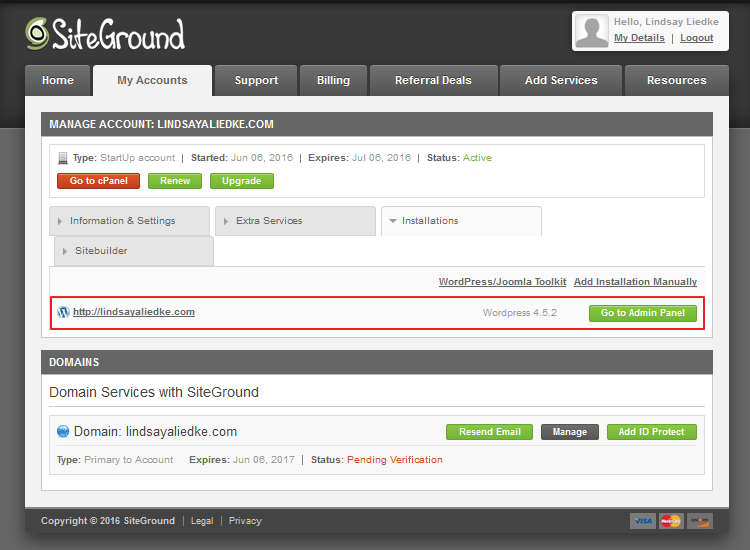Click the Legal footer link
The image size is (750, 550).
[202, 521]
